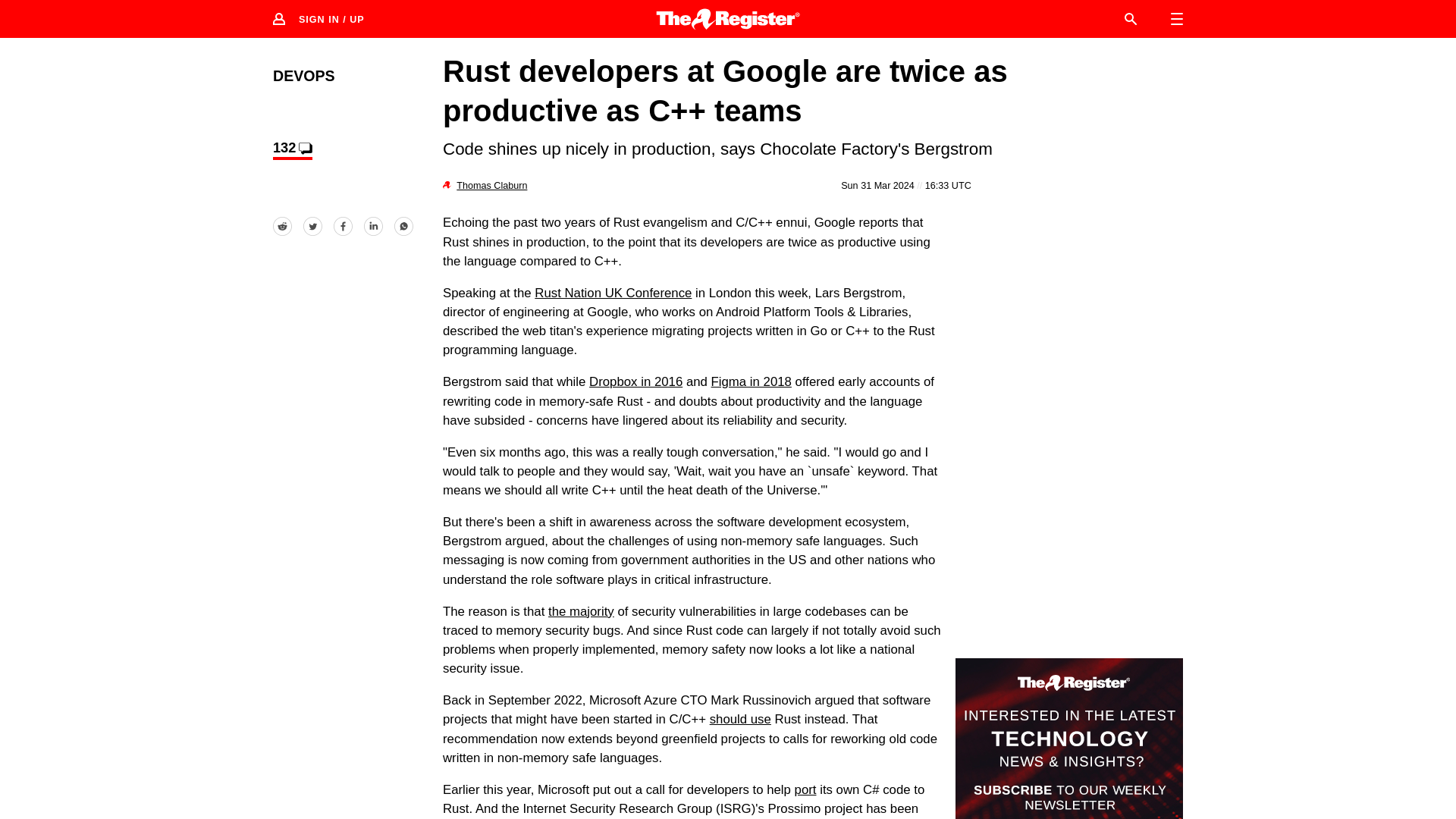
Task: Share article on LinkedIn
Action: (373, 227)
